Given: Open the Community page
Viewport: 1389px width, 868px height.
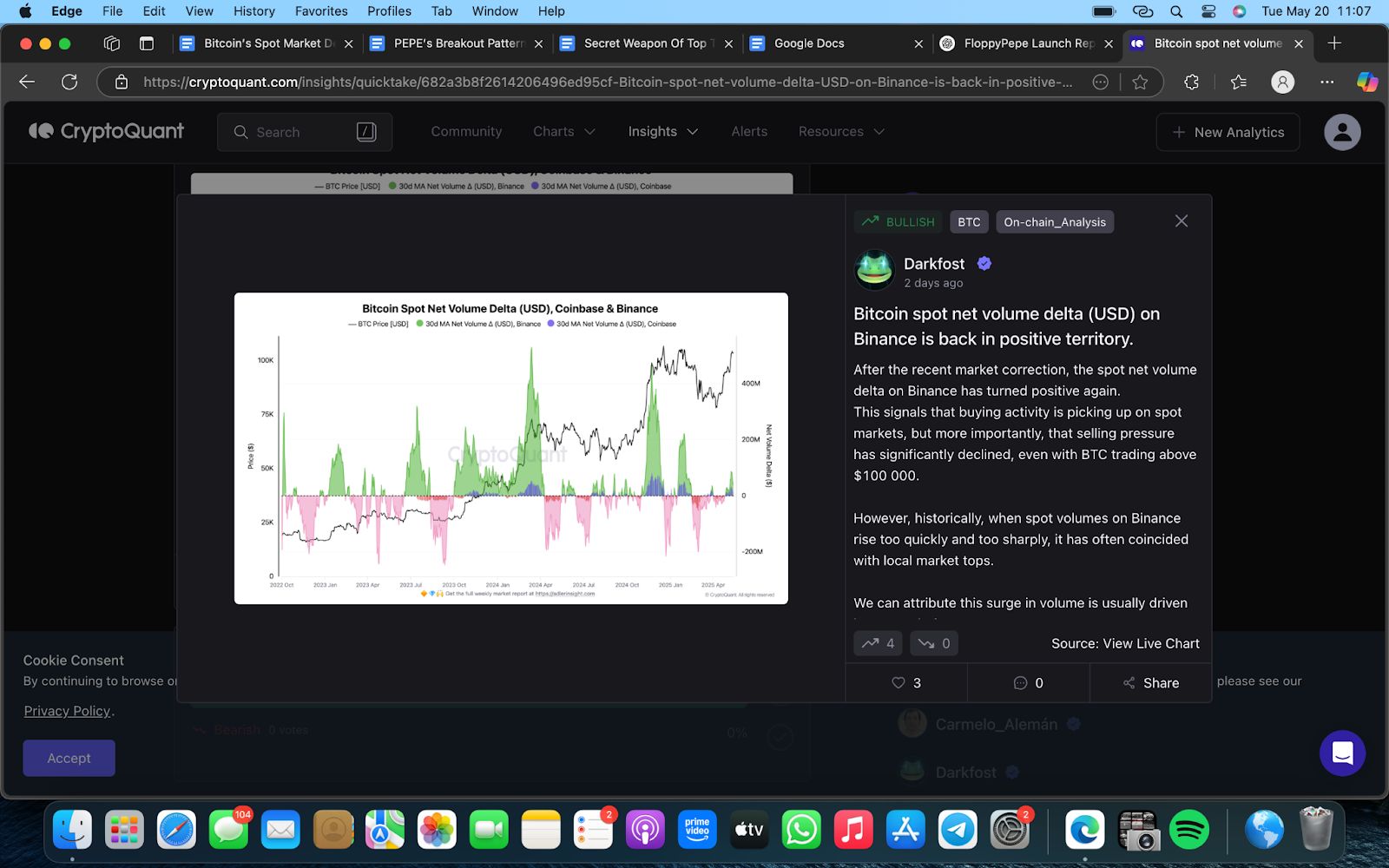Looking at the screenshot, I should tap(466, 132).
